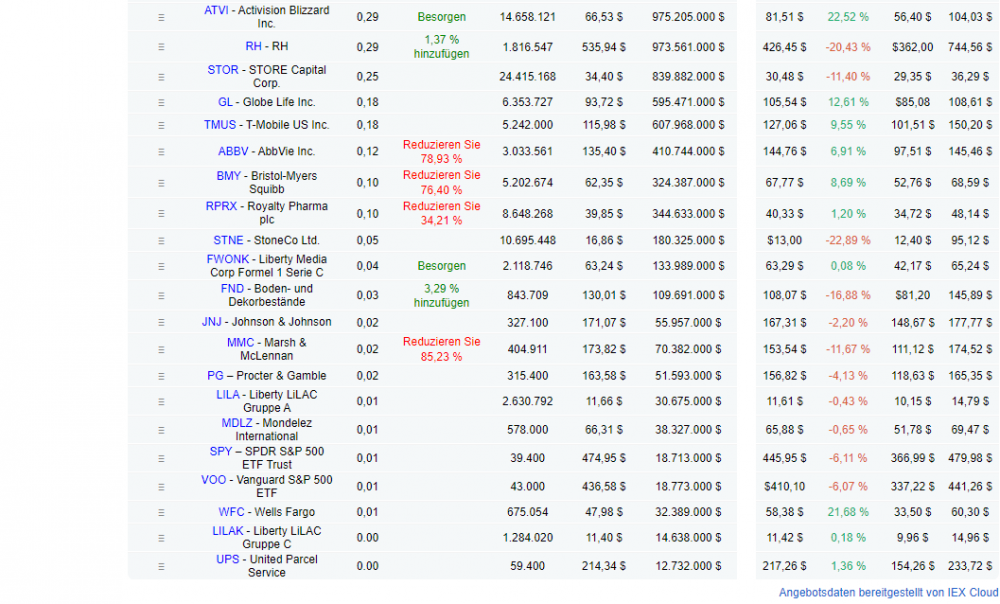Follow the STNE ticker link
Screen dimensions: 1000x604
[x=228, y=240]
